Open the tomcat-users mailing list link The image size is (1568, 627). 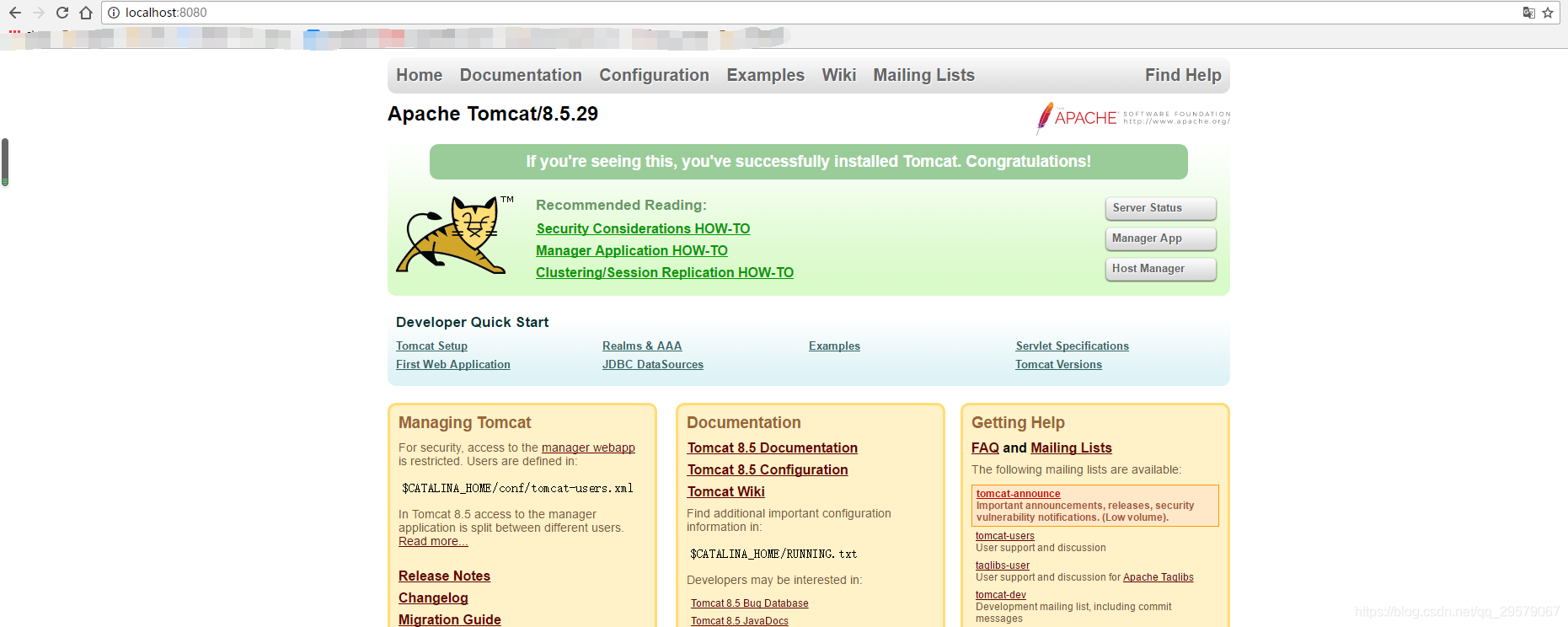1005,536
